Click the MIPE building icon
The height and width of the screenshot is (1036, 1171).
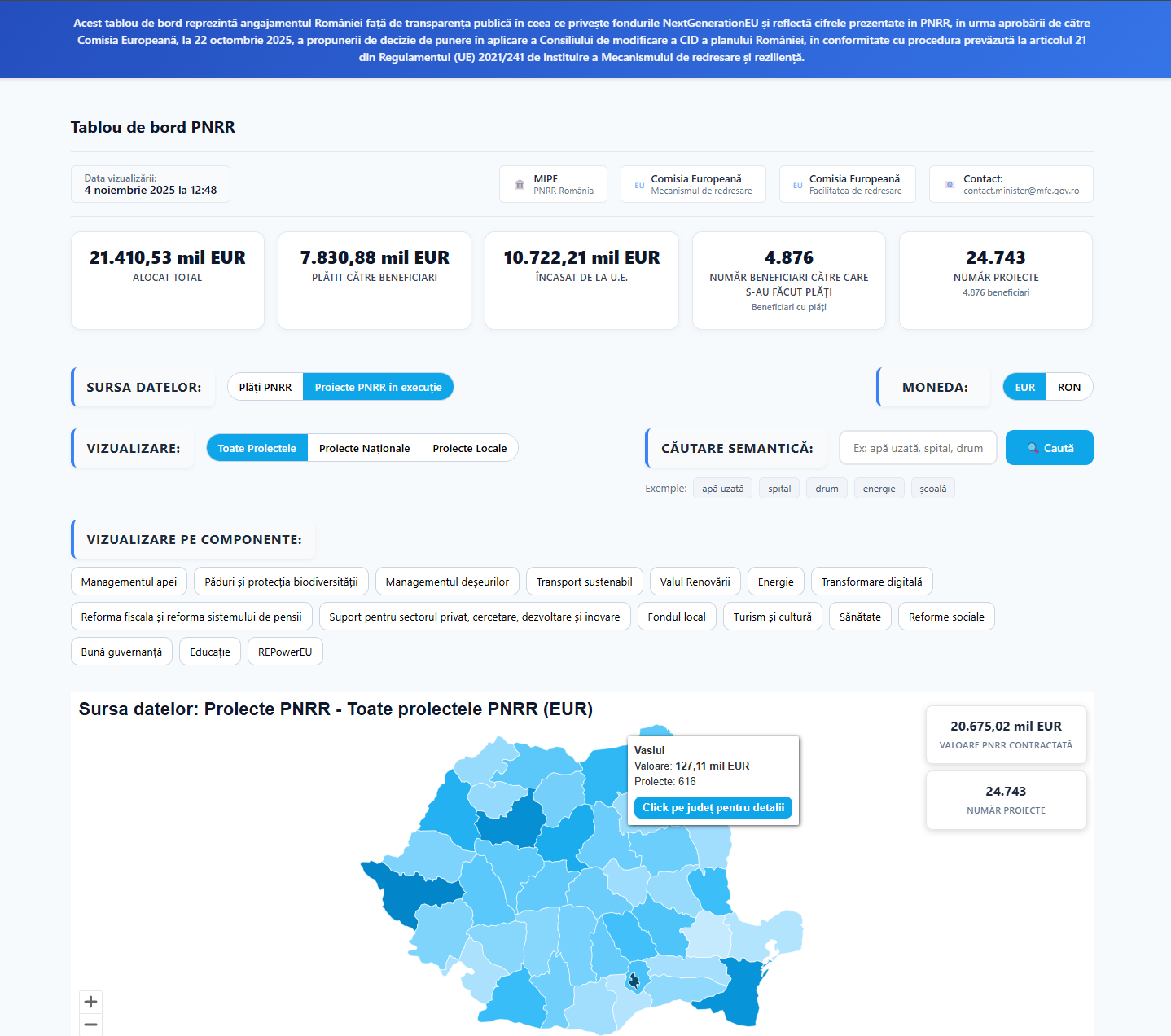(x=520, y=185)
